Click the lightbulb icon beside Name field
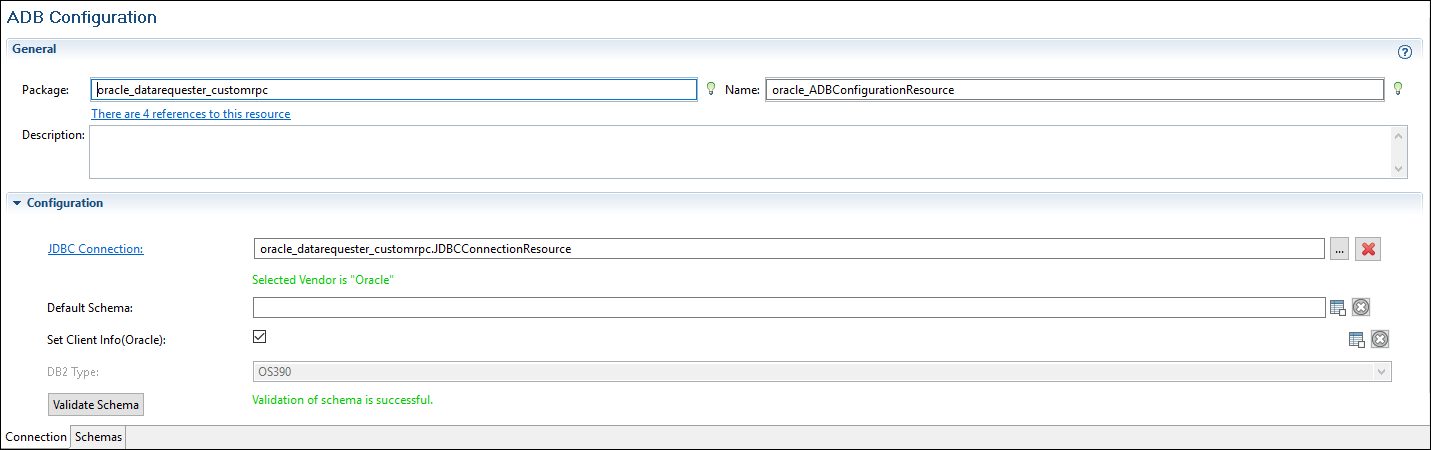1431x450 pixels. [x=1398, y=89]
